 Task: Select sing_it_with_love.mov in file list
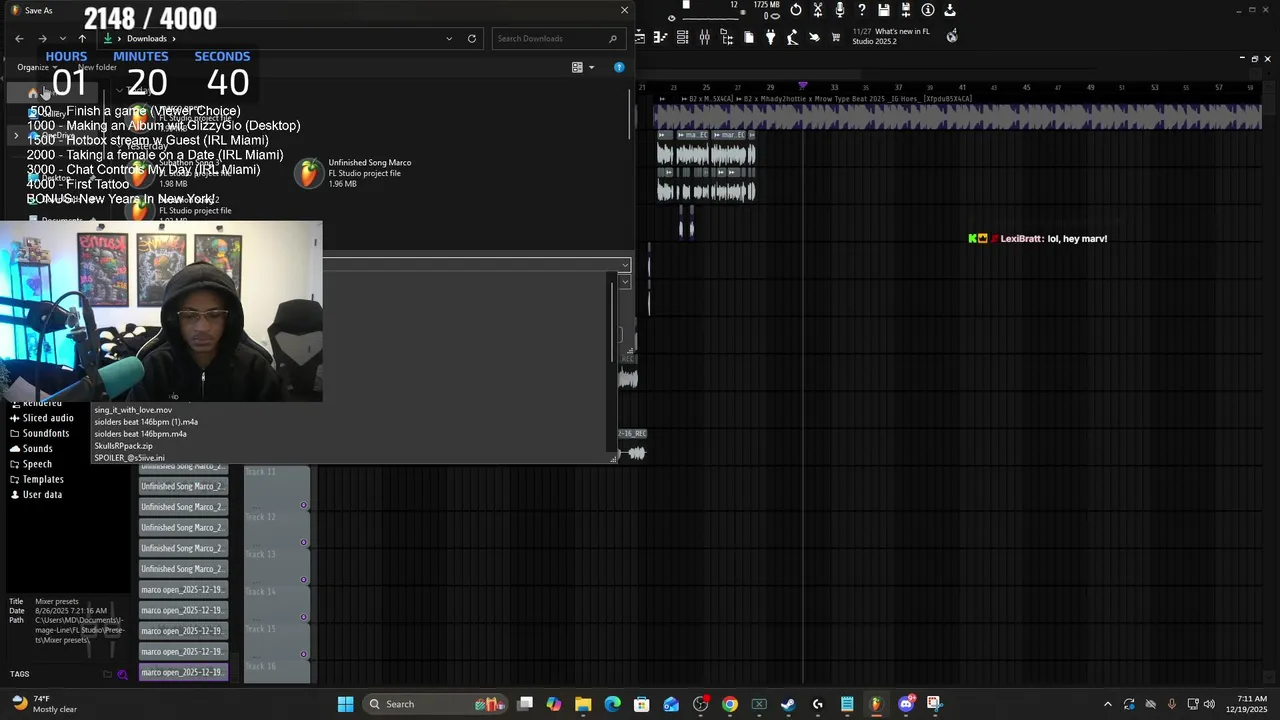[133, 410]
